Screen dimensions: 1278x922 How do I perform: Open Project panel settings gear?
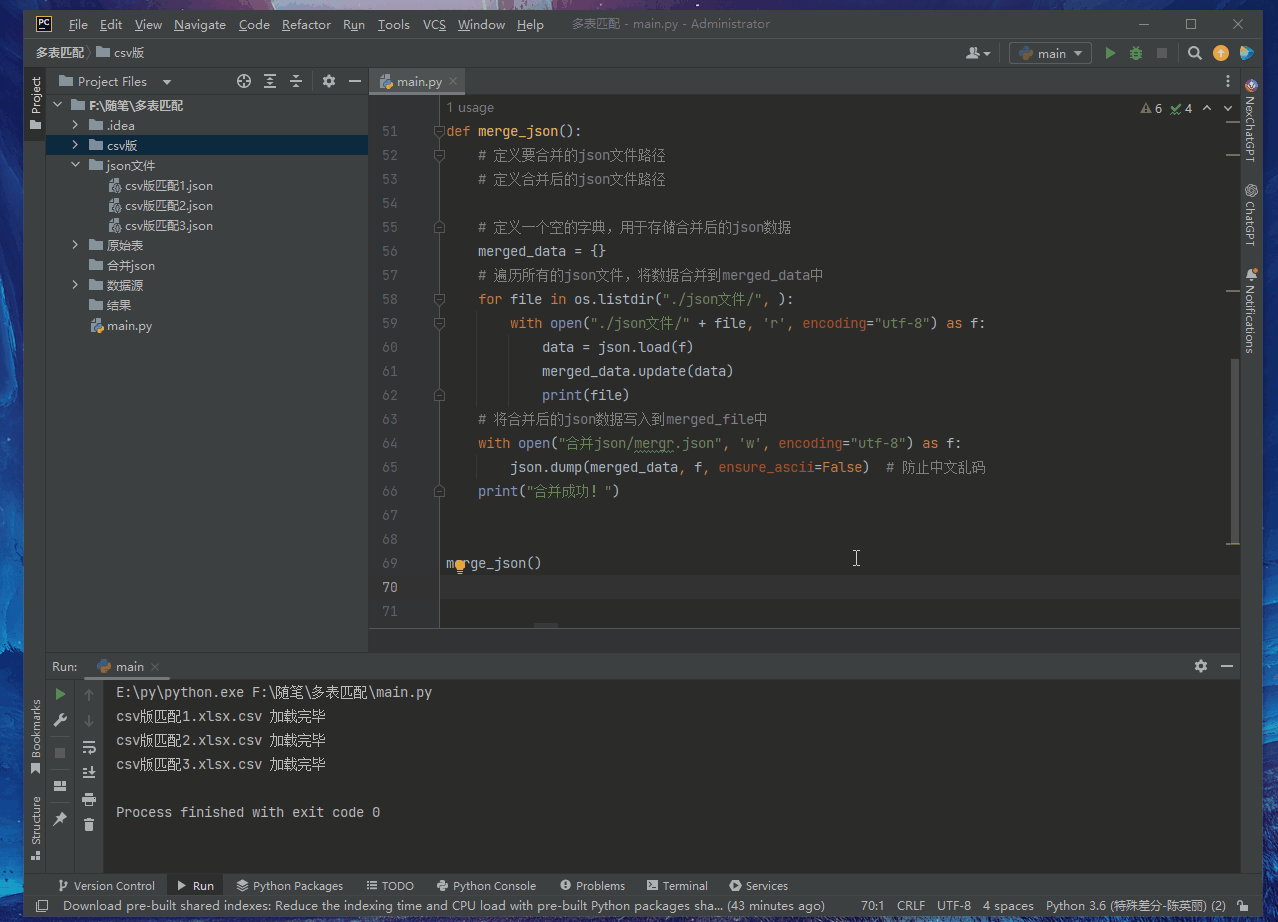coord(329,81)
